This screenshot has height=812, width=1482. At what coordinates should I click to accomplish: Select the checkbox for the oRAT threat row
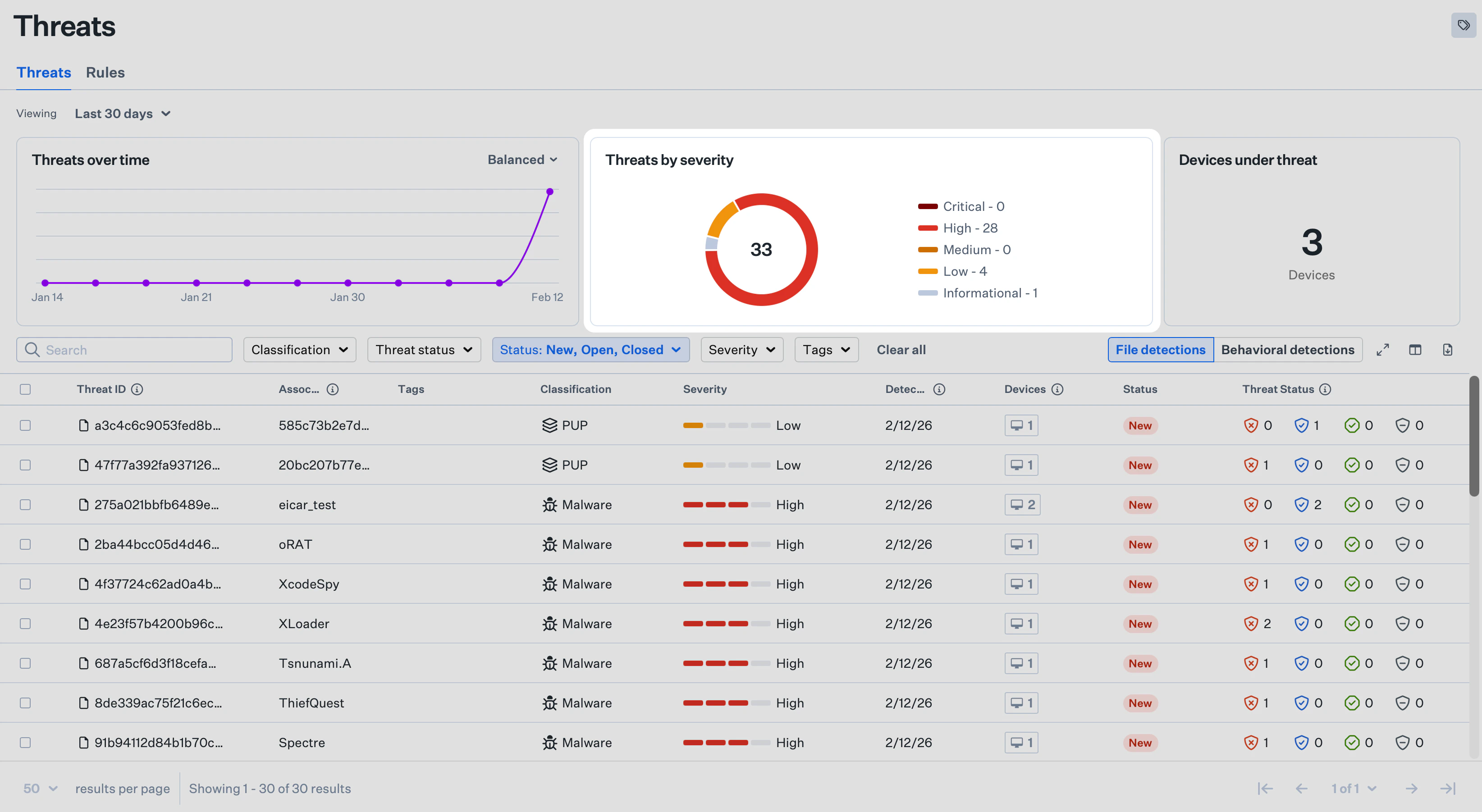[25, 544]
